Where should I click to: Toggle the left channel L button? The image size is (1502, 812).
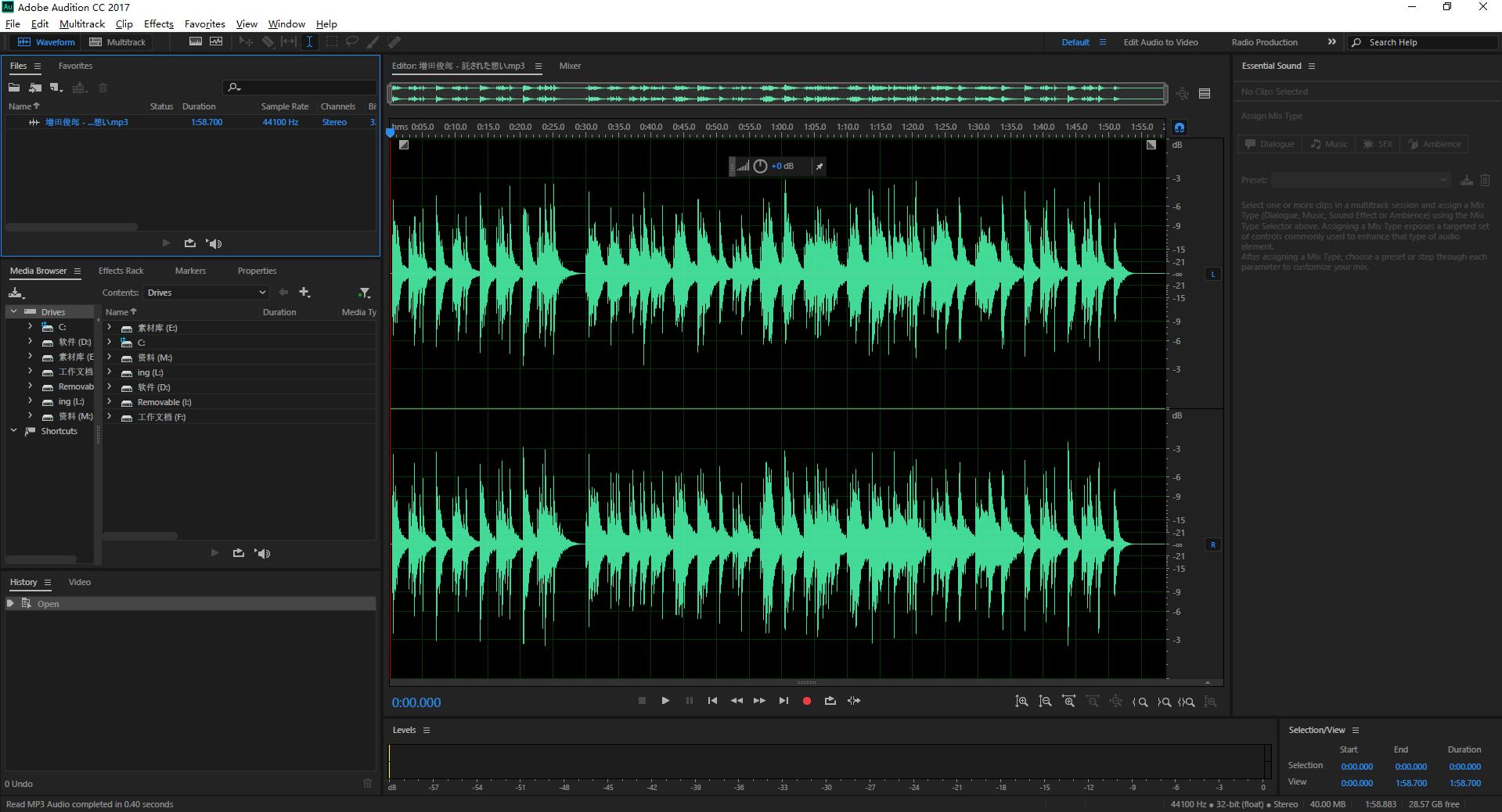1213,274
